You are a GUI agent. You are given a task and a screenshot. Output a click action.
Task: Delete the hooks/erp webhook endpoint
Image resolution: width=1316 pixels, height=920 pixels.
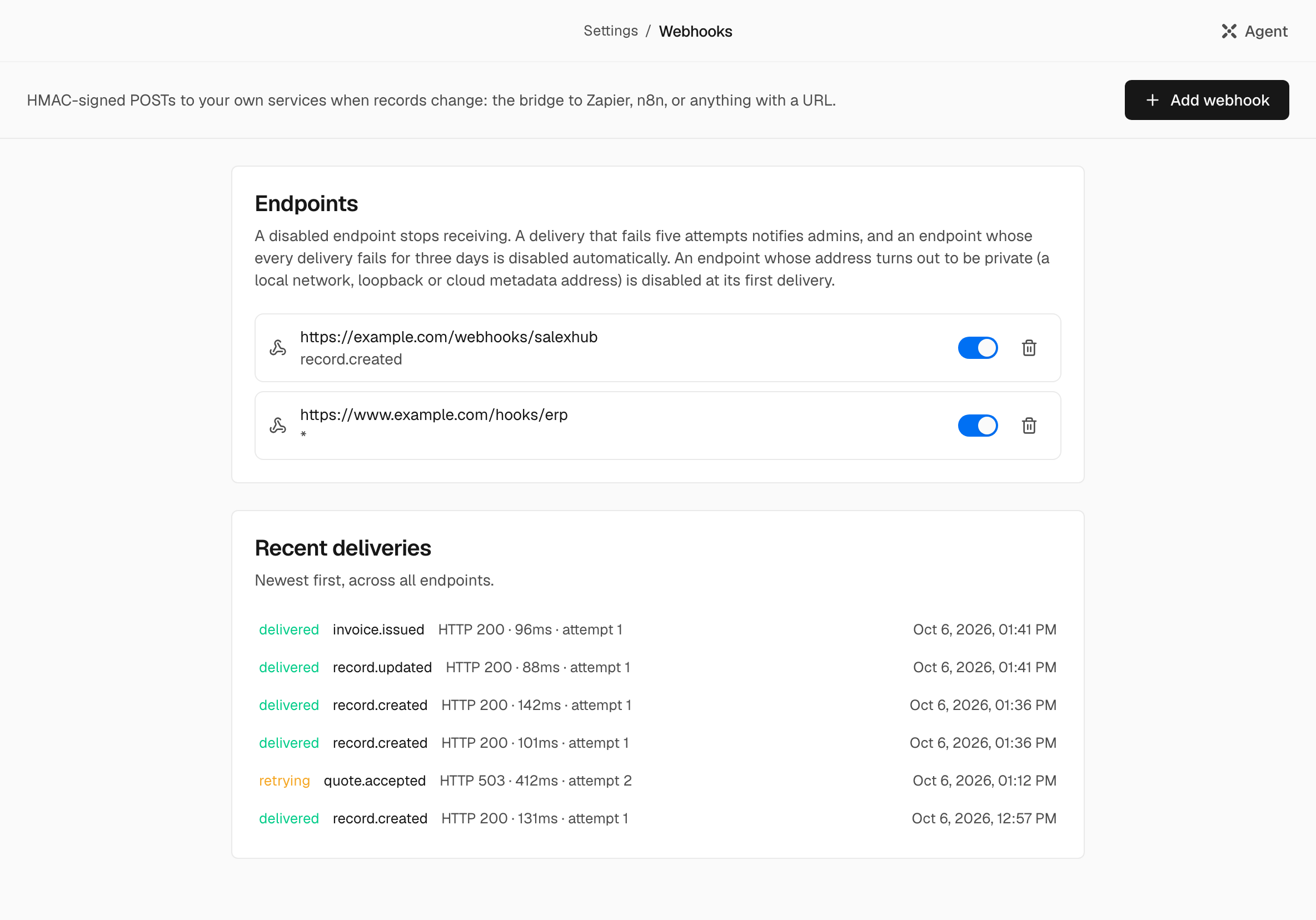click(1029, 426)
